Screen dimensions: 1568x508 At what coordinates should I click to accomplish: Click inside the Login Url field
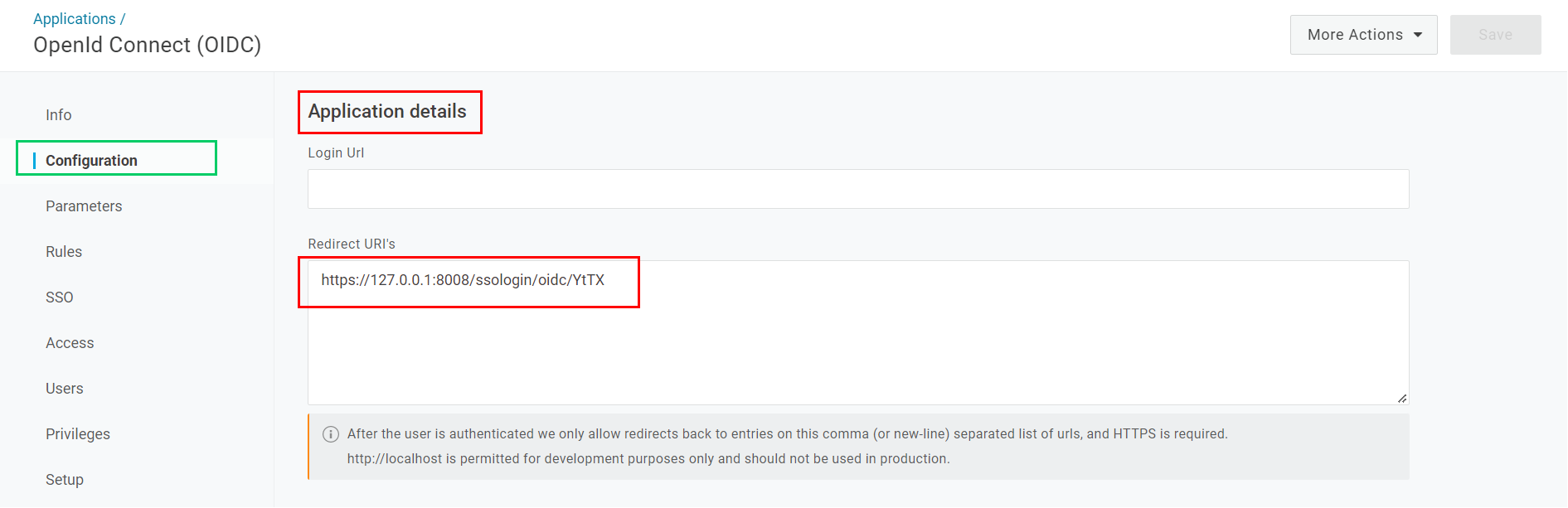tap(858, 189)
